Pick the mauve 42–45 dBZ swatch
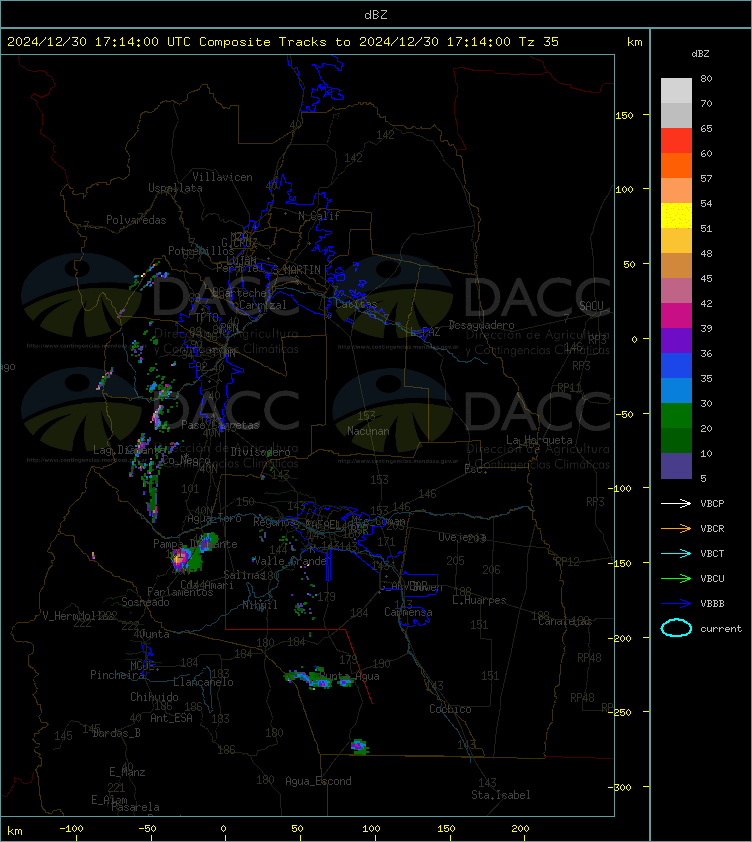 click(x=676, y=290)
